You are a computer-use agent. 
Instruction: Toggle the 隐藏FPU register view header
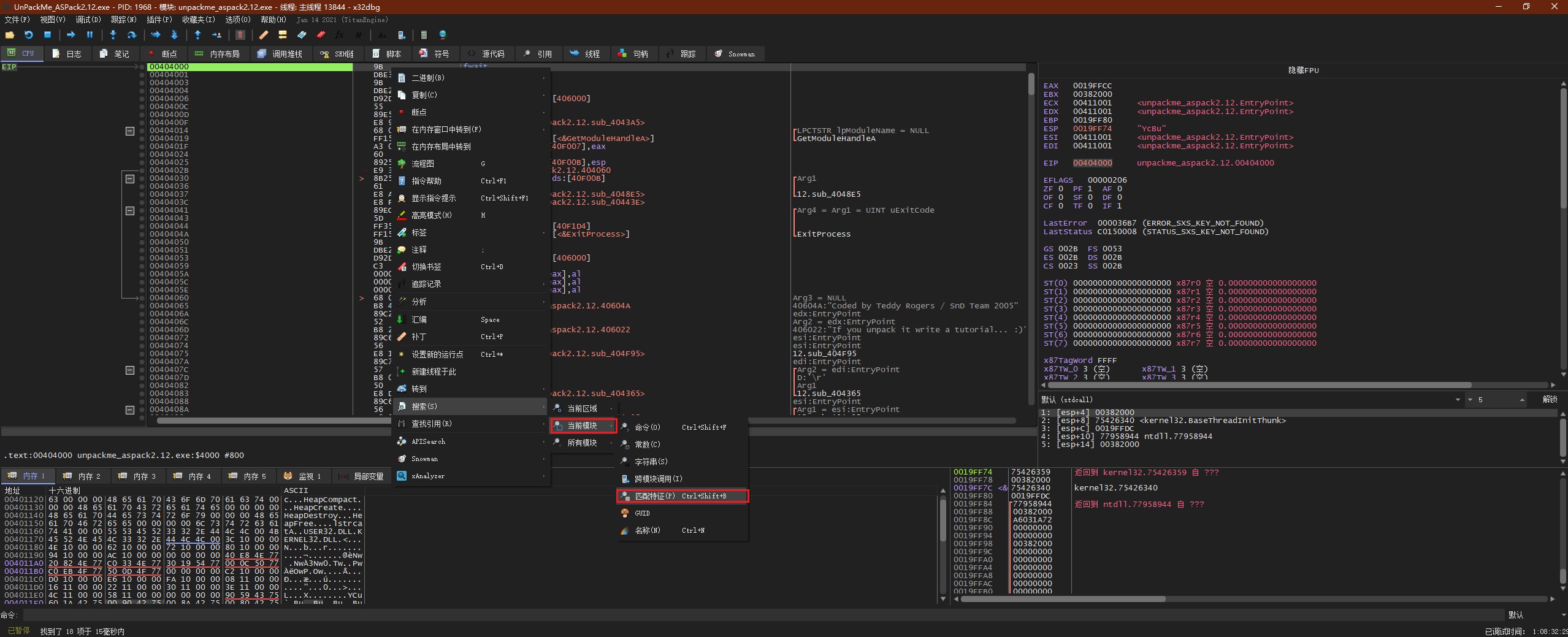pyautogui.click(x=1302, y=70)
